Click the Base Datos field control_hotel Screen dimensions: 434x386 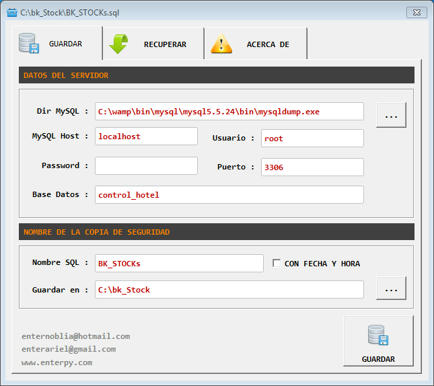[x=229, y=195]
